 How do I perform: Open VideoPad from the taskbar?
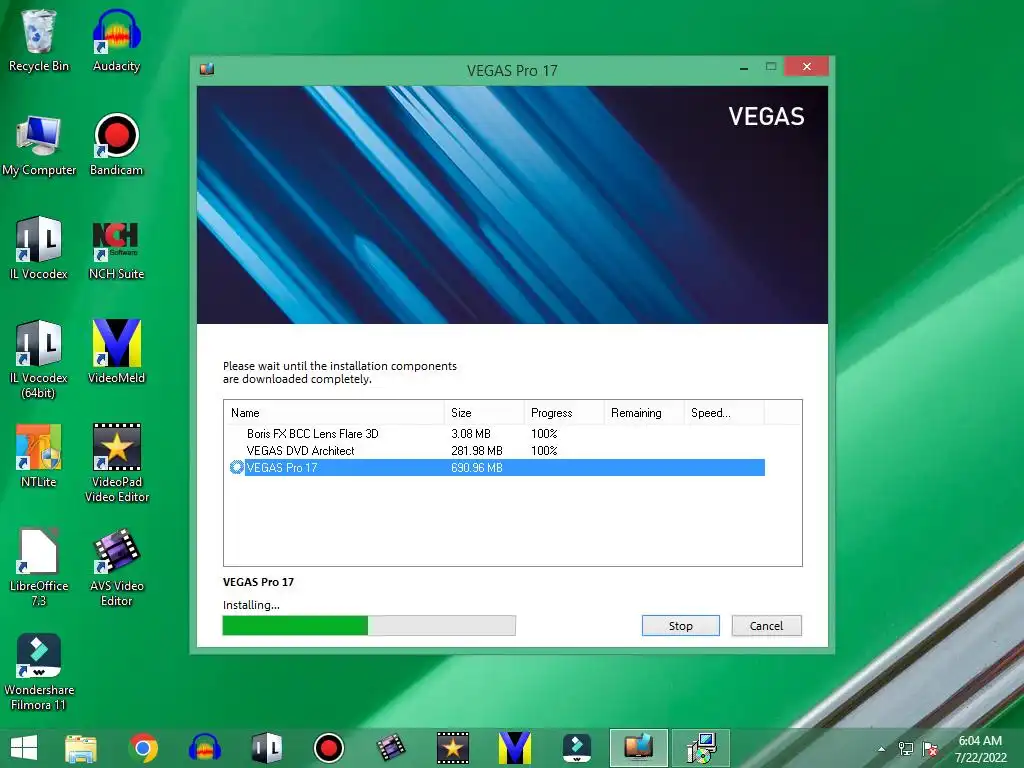[x=453, y=748]
